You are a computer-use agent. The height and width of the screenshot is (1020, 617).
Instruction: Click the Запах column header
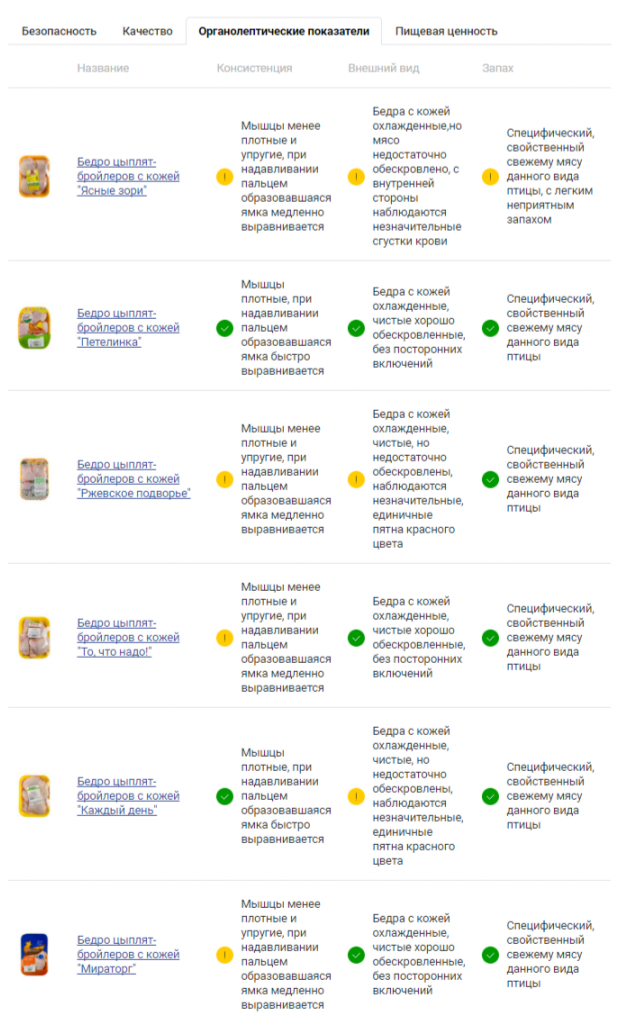point(497,68)
